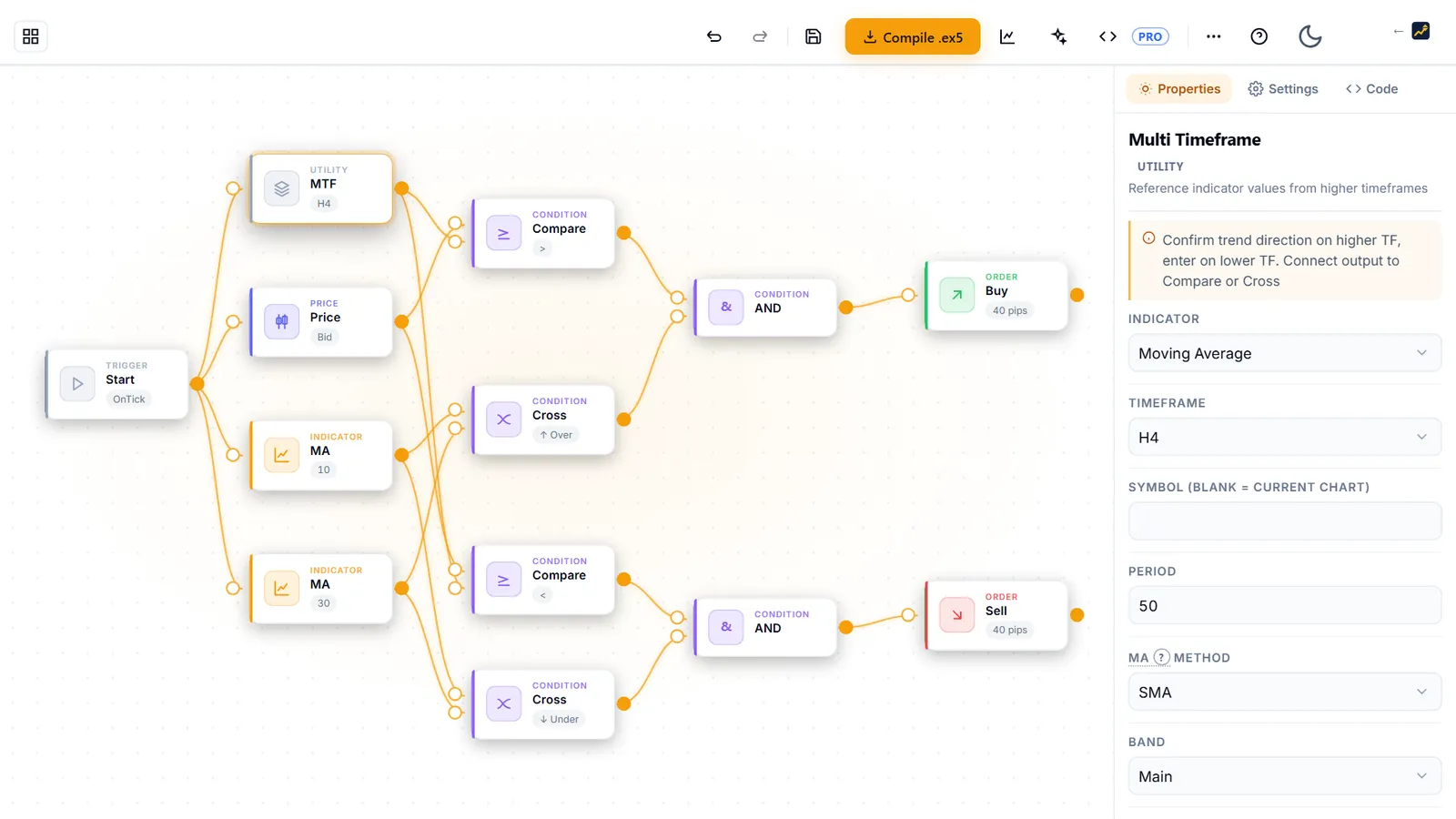Select the Cross Under node icon
1456x819 pixels.
click(503, 703)
